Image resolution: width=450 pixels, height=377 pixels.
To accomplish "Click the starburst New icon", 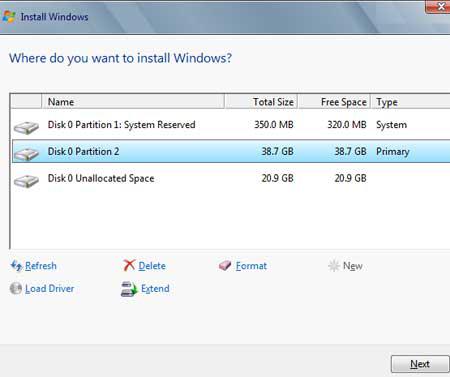I will pyautogui.click(x=334, y=266).
